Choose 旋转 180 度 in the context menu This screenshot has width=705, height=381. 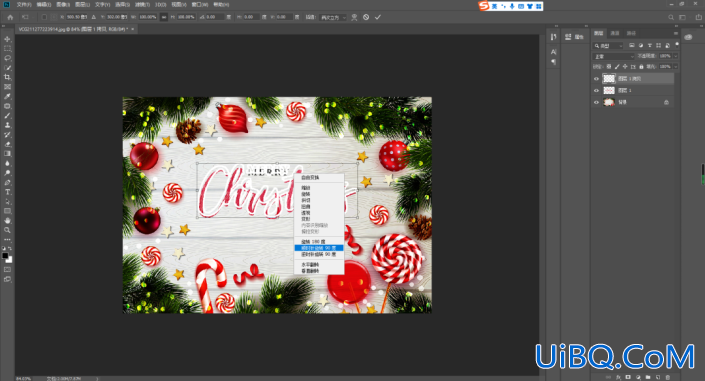click(x=313, y=242)
